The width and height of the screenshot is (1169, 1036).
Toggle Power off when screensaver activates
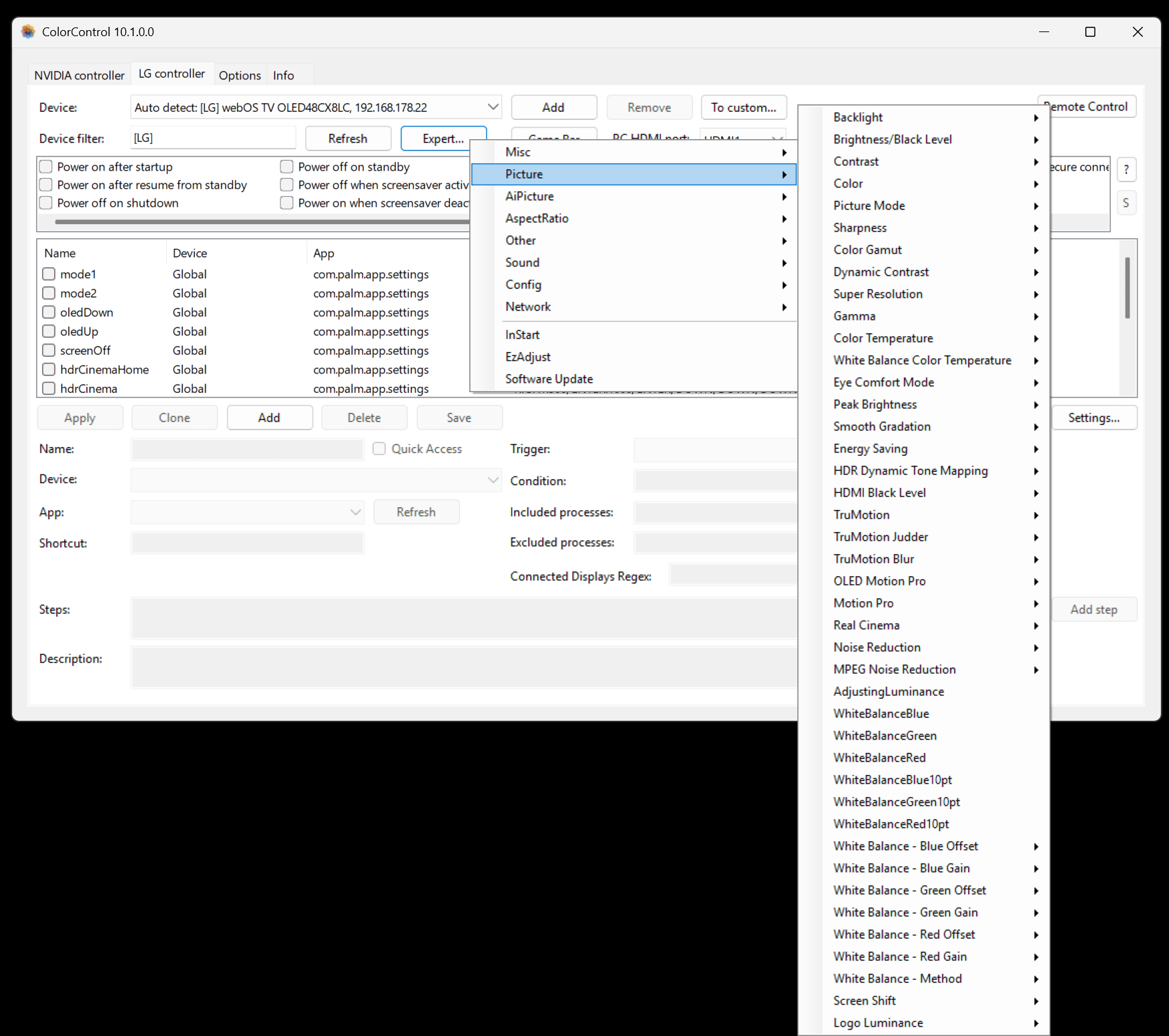[287, 185]
